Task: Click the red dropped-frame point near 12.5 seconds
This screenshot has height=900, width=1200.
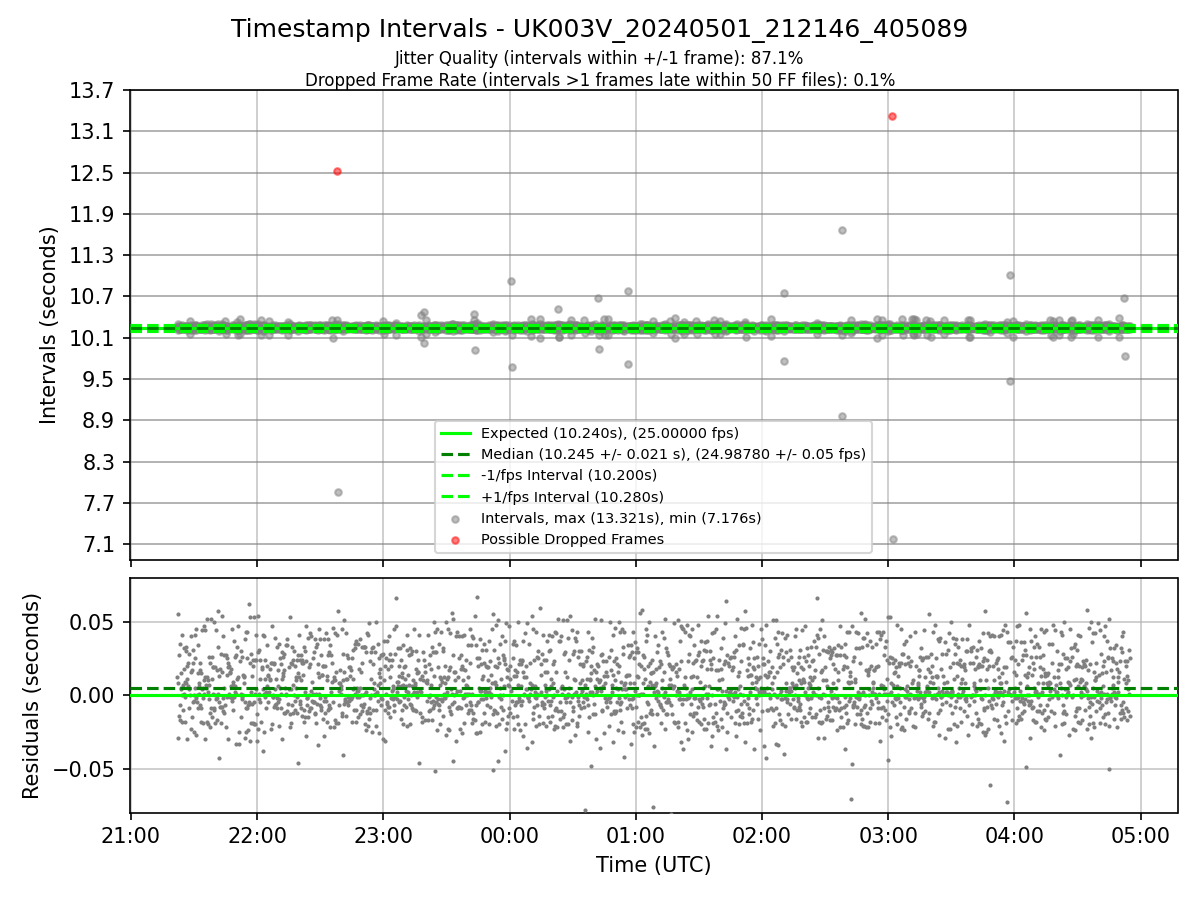Action: click(337, 172)
